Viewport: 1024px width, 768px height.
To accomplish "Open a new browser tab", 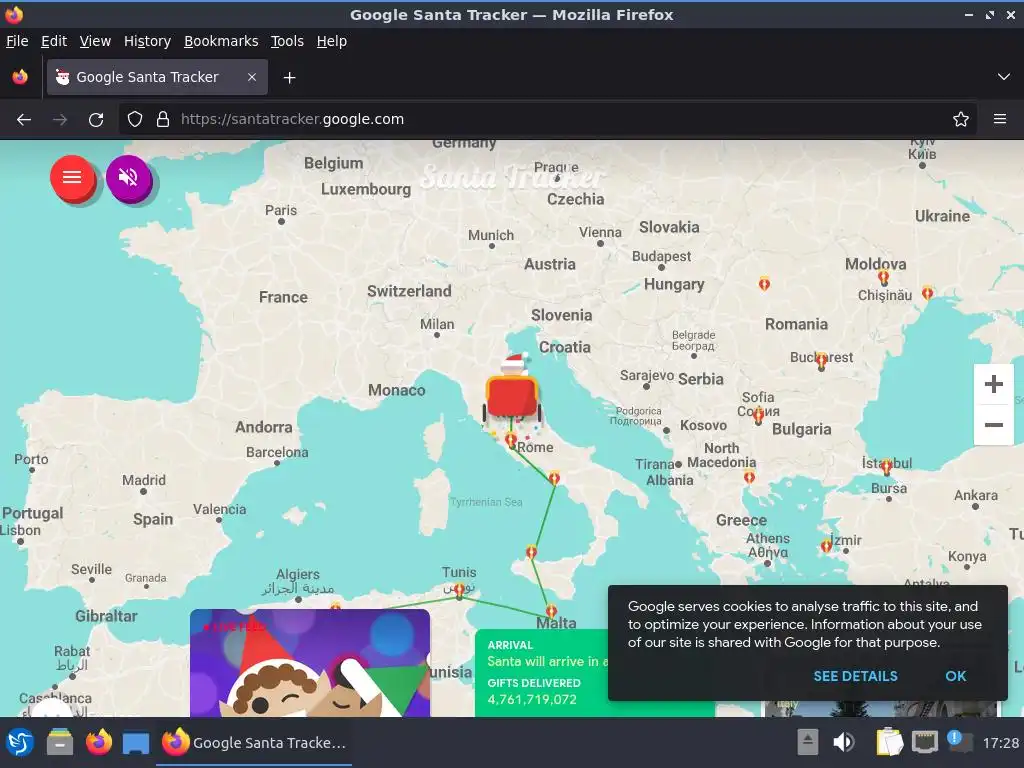I will pos(289,78).
